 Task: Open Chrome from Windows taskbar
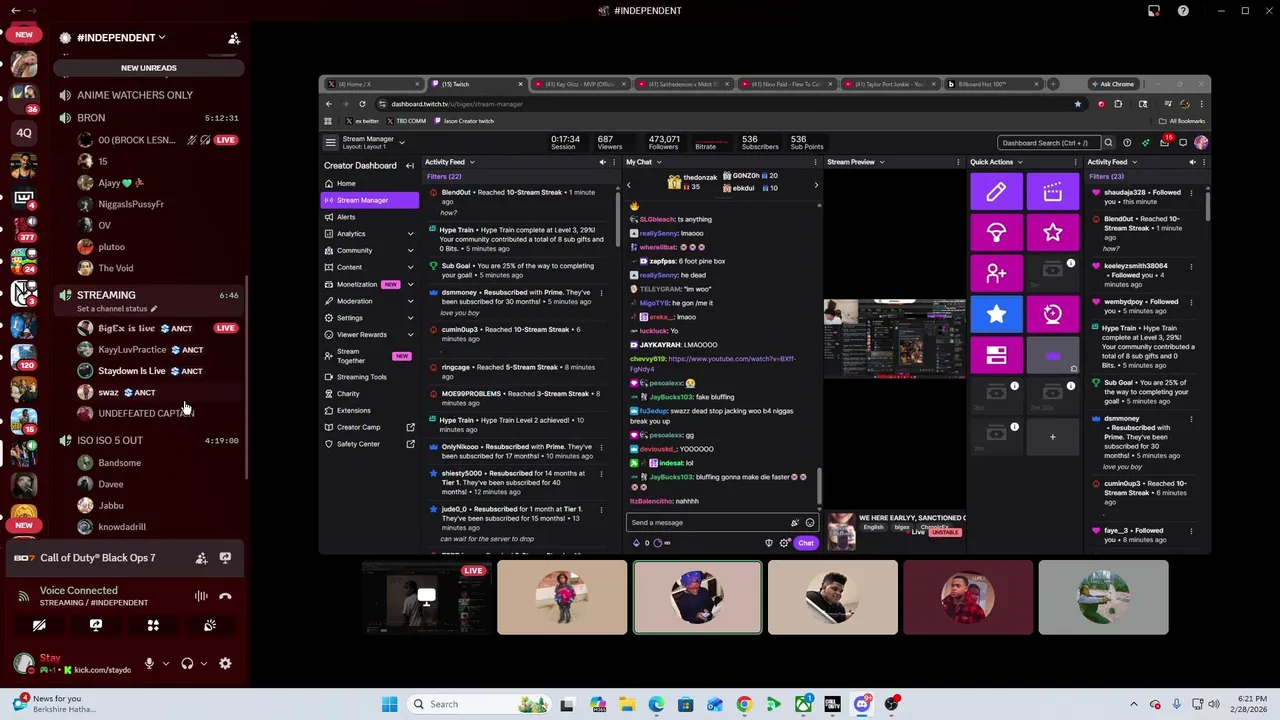click(x=744, y=704)
